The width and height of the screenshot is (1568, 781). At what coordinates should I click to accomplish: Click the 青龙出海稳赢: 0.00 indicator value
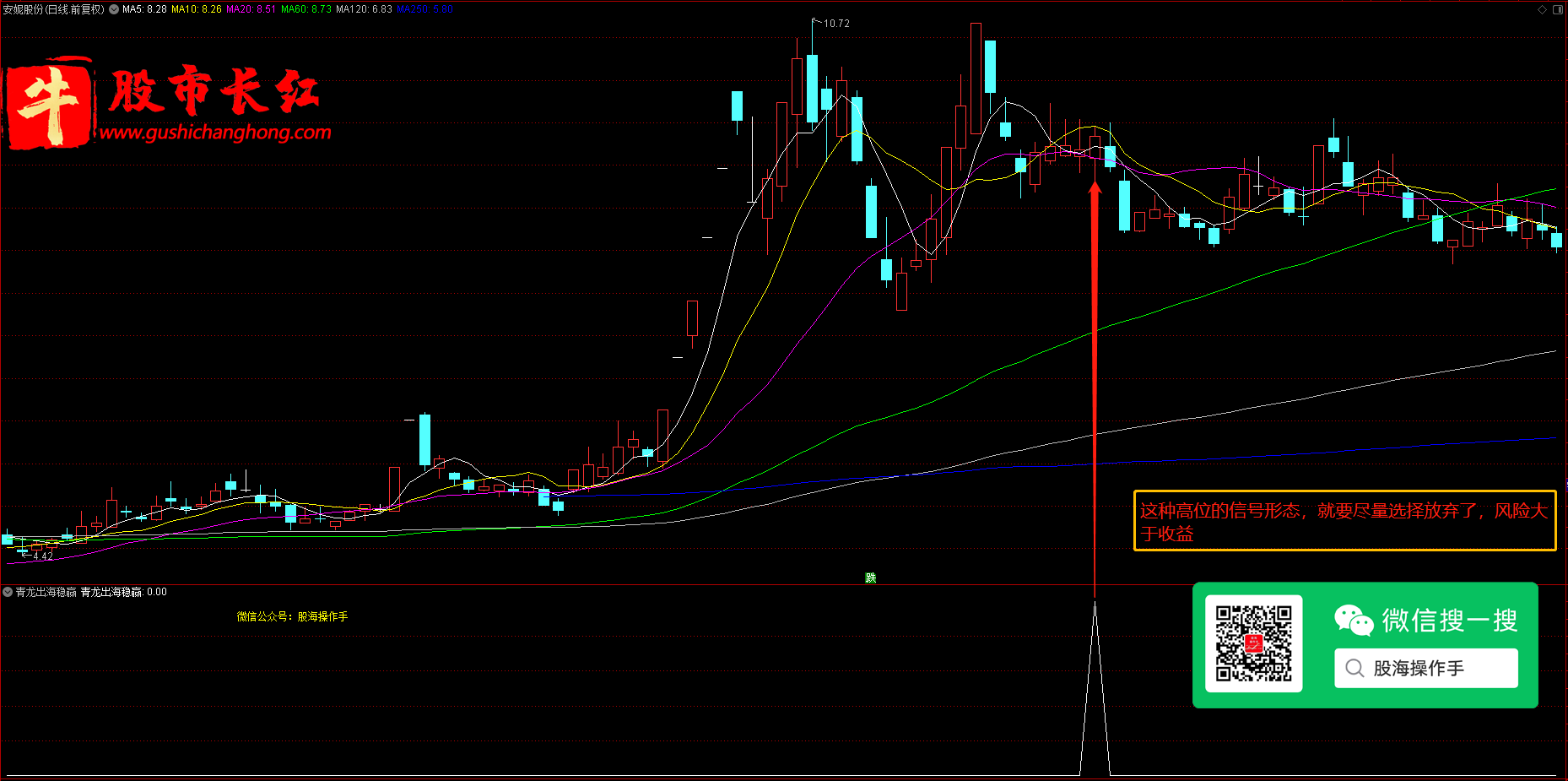click(124, 592)
